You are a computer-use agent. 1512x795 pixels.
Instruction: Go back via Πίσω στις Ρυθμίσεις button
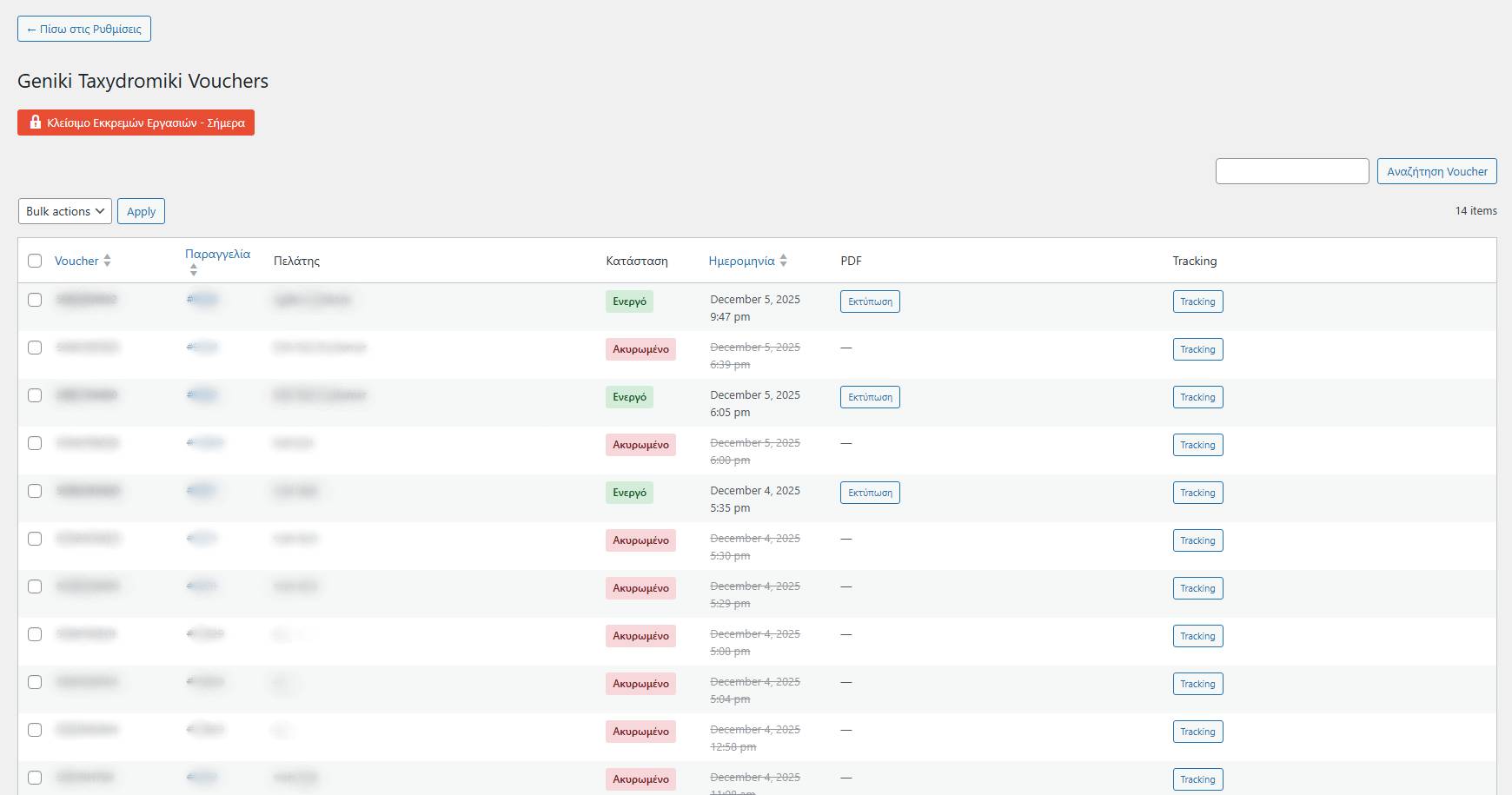[x=84, y=29]
